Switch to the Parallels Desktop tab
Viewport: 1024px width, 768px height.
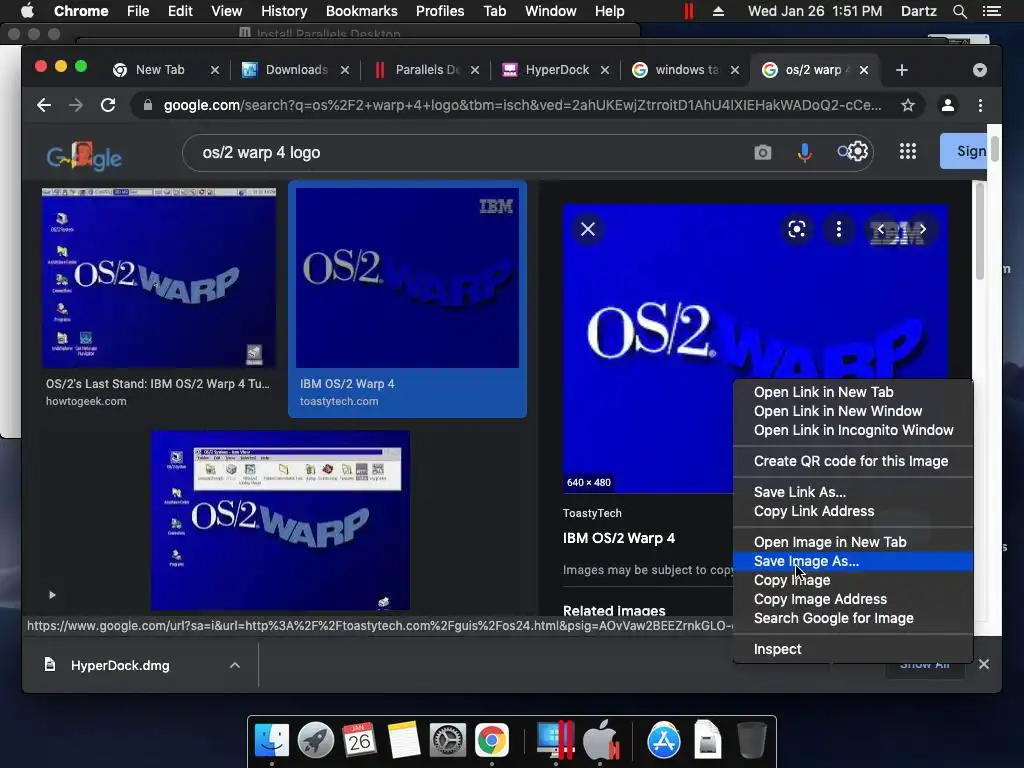pyautogui.click(x=427, y=70)
